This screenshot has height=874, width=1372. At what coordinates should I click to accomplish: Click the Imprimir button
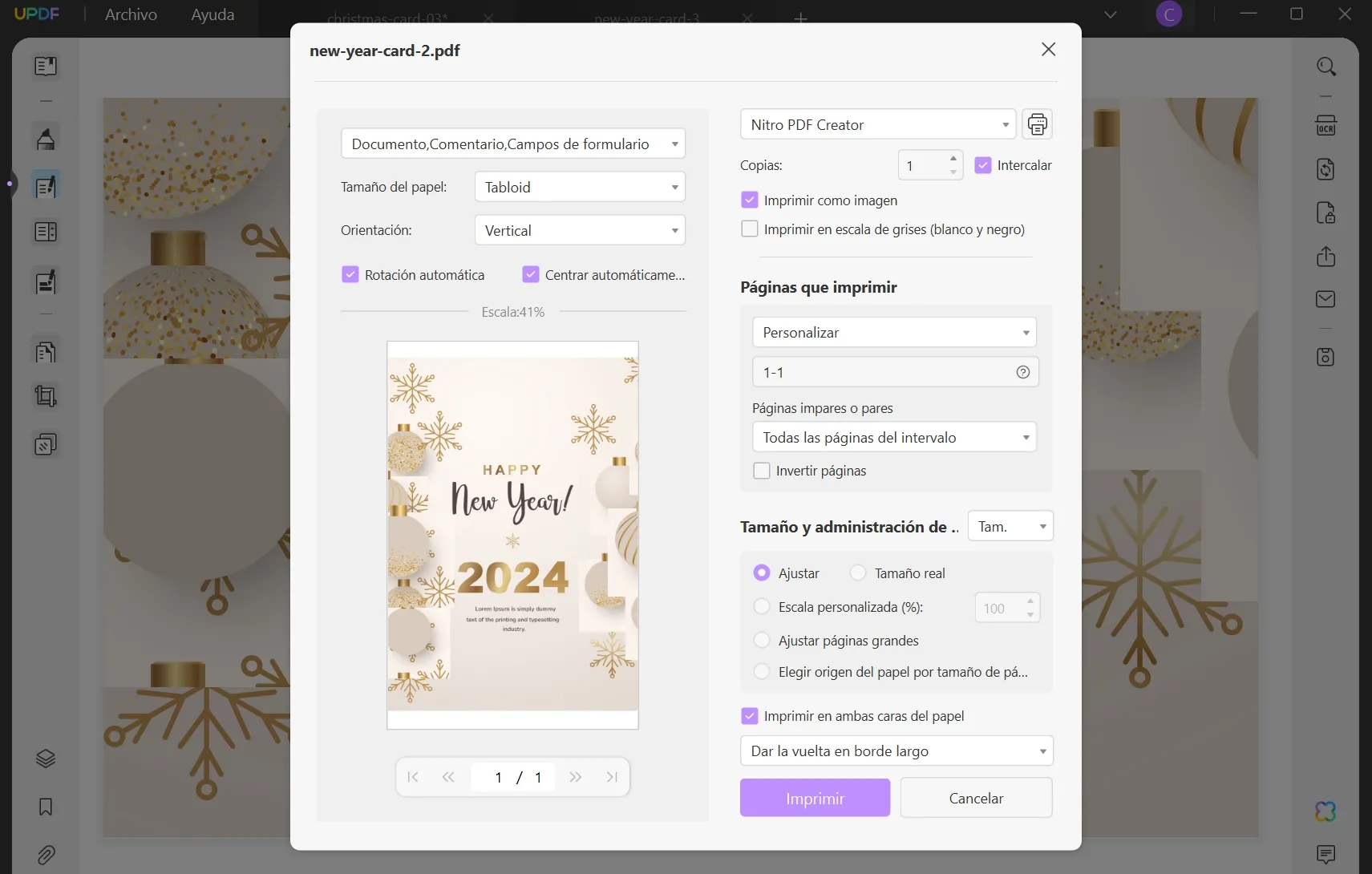815,798
